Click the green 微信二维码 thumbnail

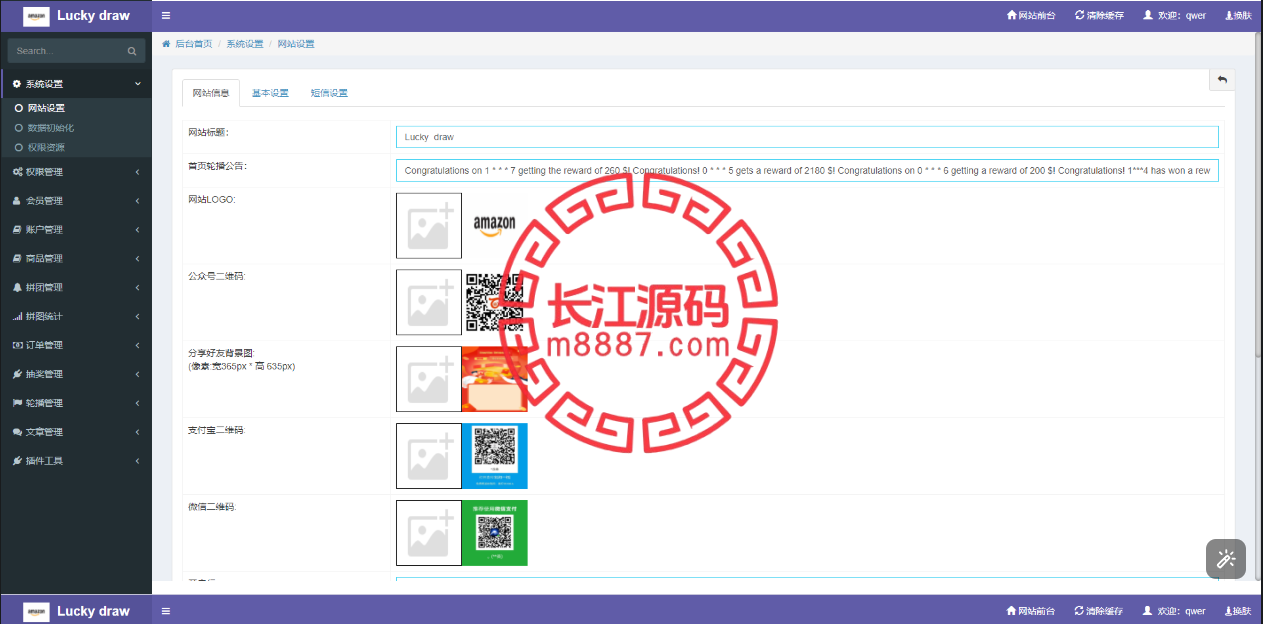(494, 533)
